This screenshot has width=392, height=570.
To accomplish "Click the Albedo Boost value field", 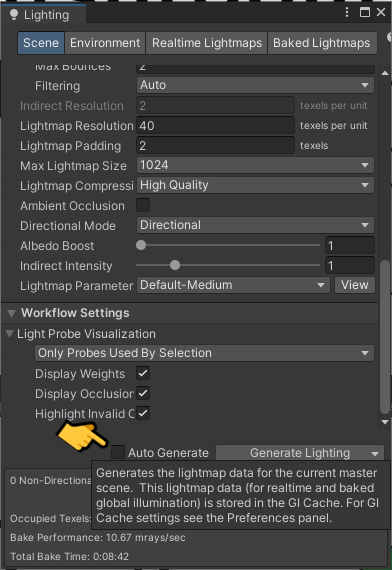I will click(350, 246).
